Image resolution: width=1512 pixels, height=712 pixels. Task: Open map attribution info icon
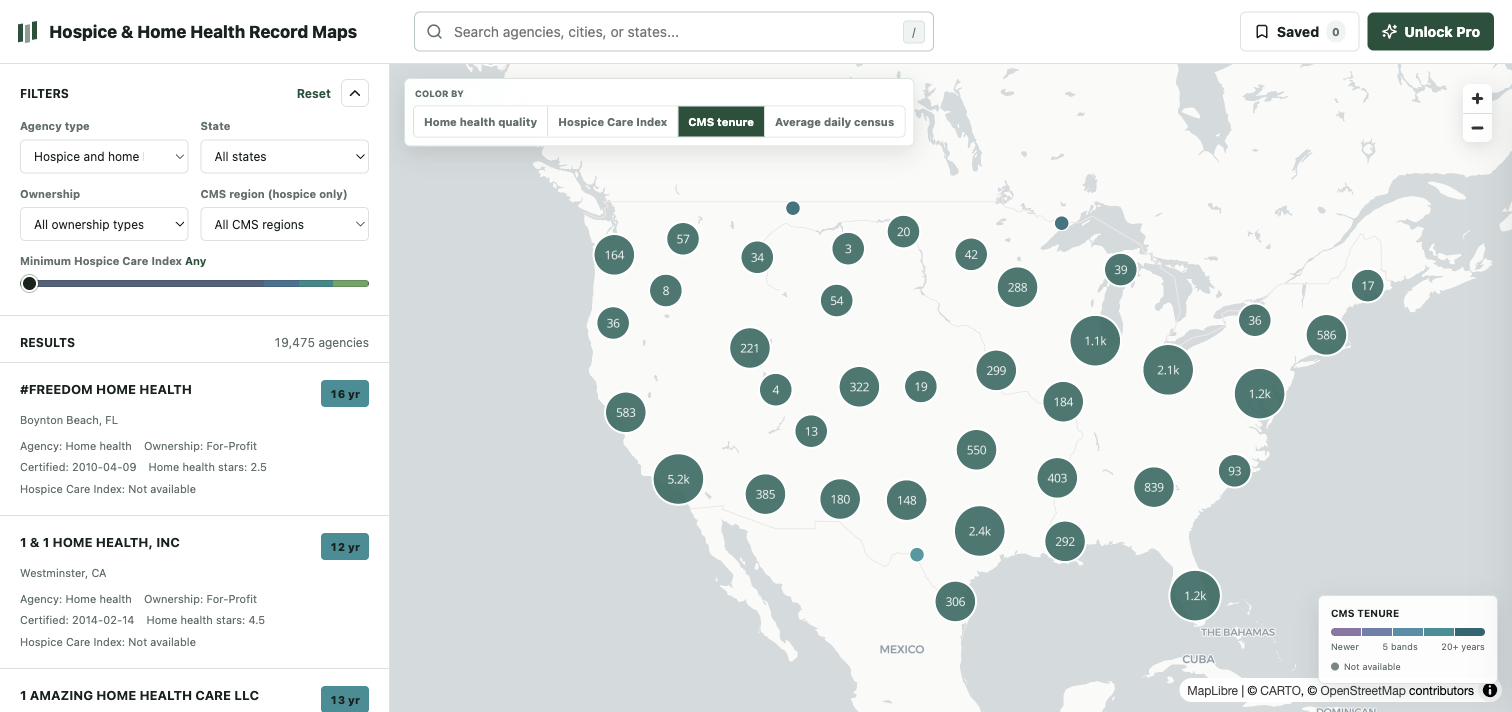coord(1490,690)
